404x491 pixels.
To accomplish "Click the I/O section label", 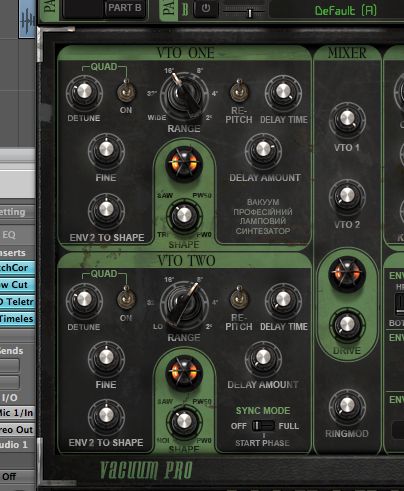I will click(10, 398).
